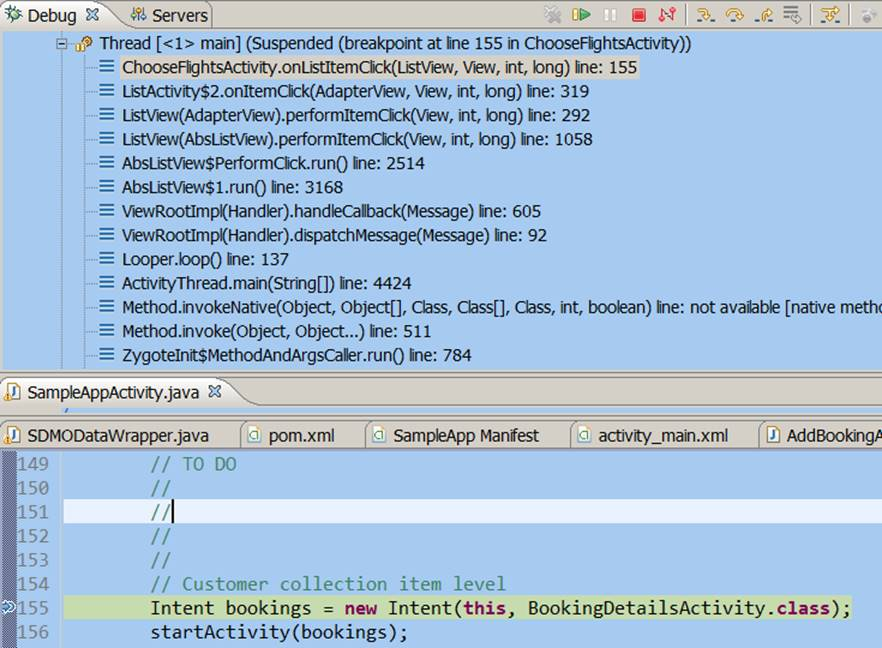Switch to the Servers tab
The image size is (882, 648).
click(x=169, y=15)
